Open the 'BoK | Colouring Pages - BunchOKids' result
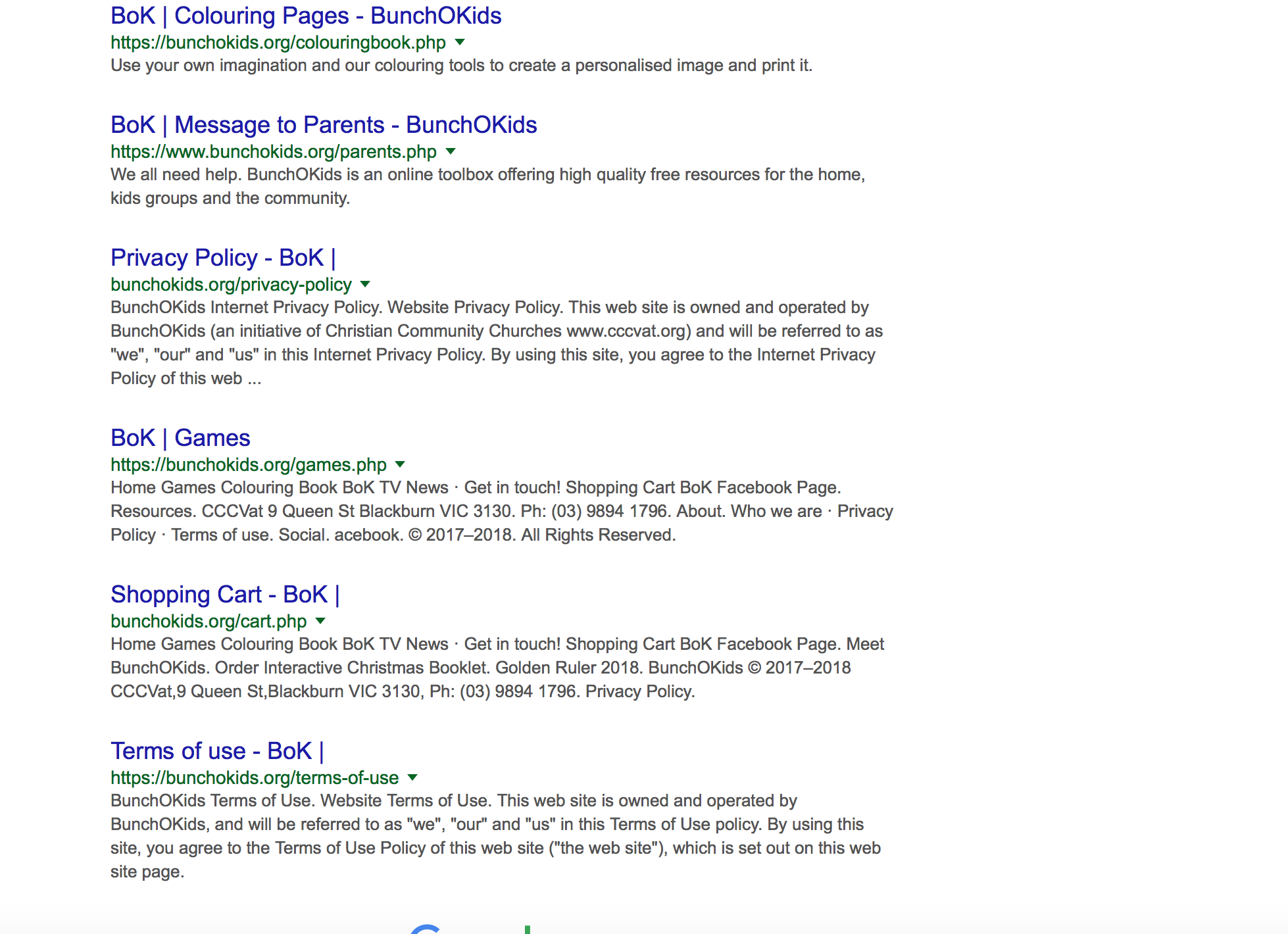Viewport: 1288px width, 934px height. point(306,16)
